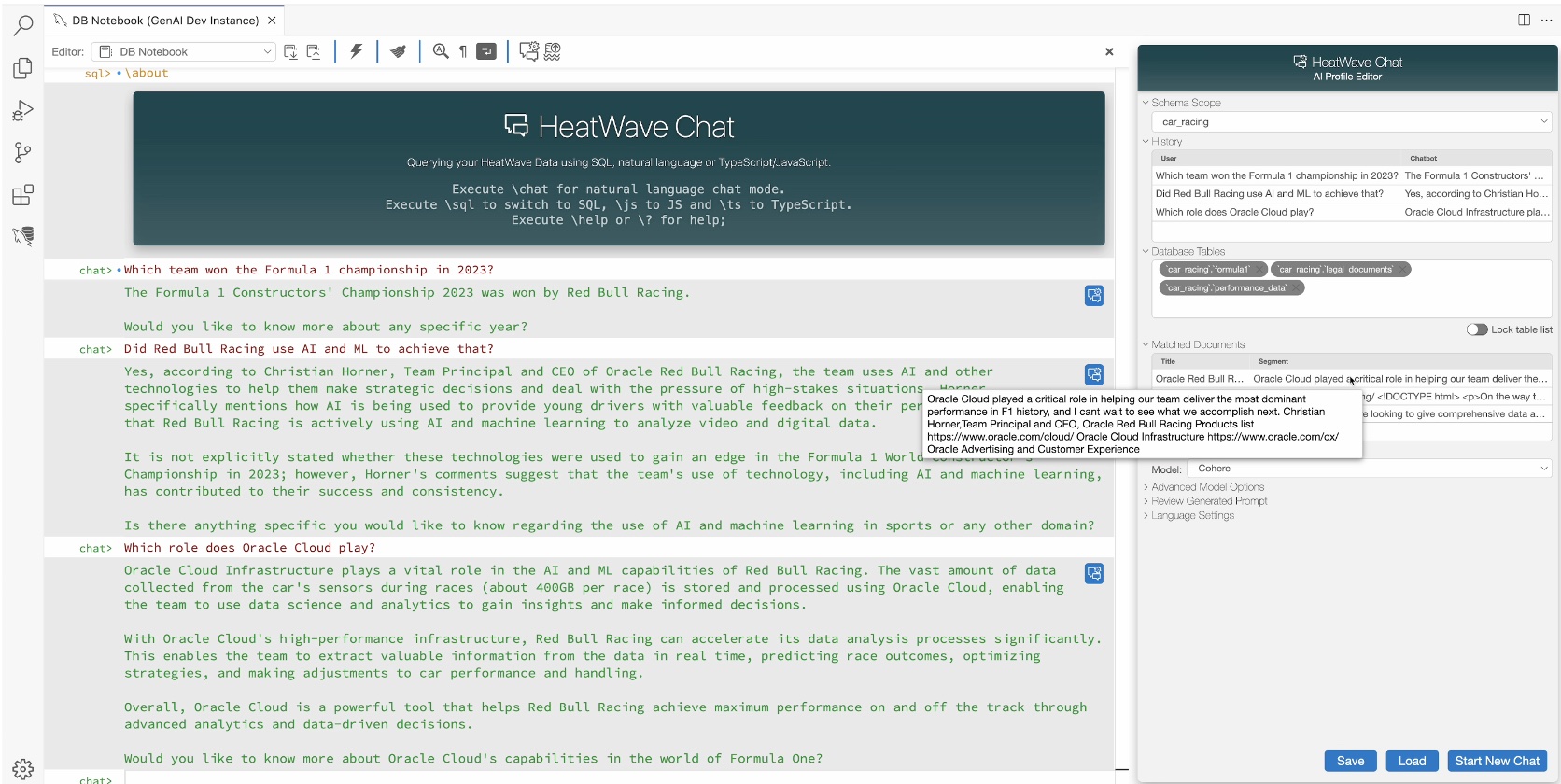Click the lakehouse navigator toolbar icon
This screenshot has height=784, width=1561.
[x=553, y=51]
